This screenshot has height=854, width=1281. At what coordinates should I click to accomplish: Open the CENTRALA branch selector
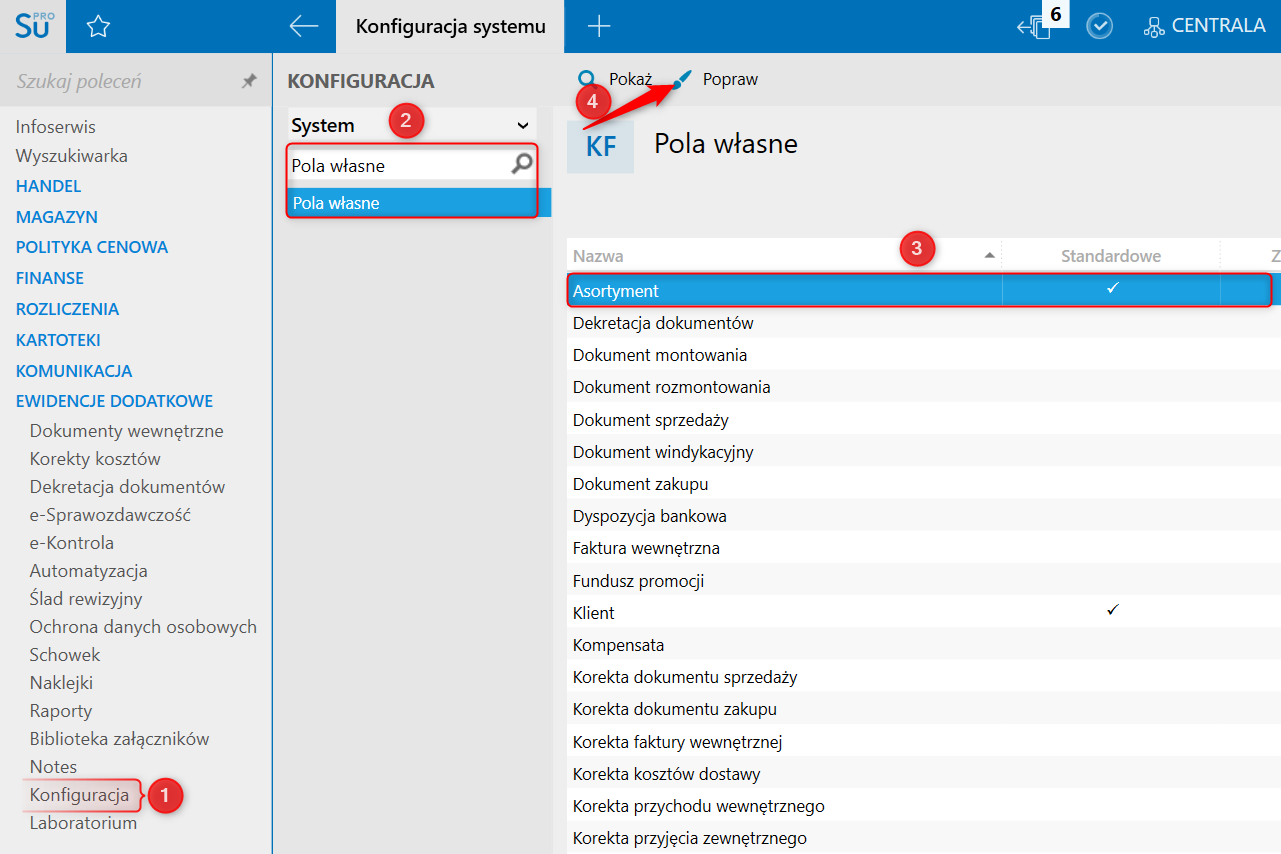(x=1205, y=26)
